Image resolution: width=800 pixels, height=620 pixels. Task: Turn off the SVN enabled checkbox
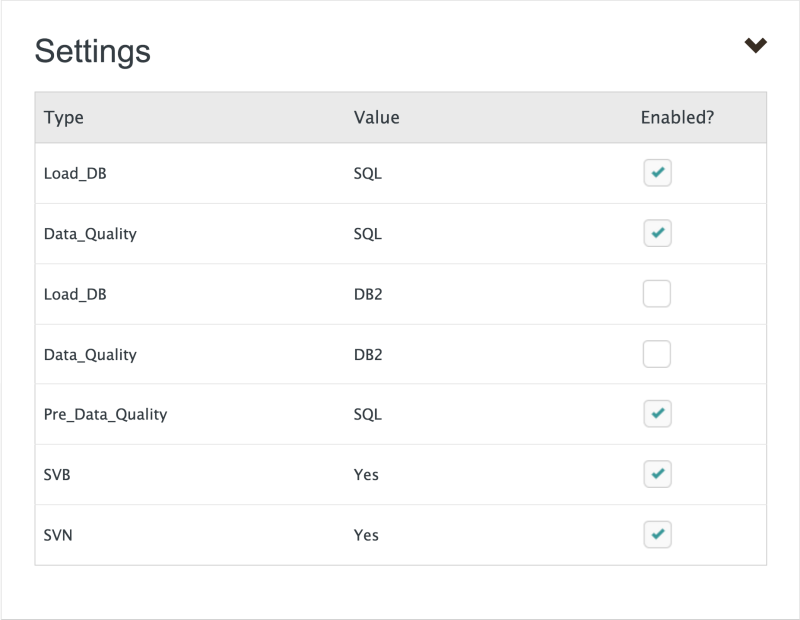(x=657, y=534)
